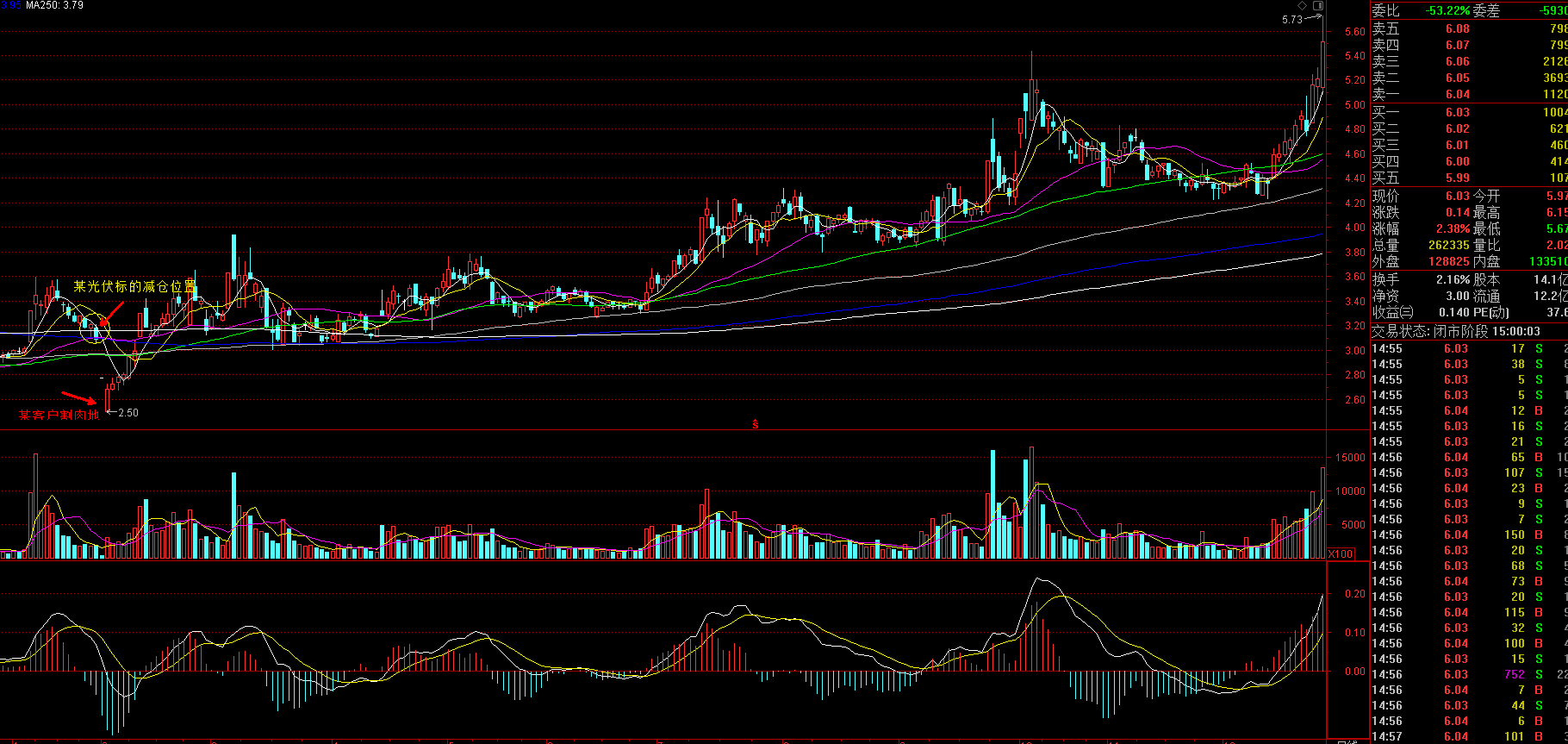Click the diamond icon above the chart
Image resolution: width=1568 pixels, height=744 pixels.
pos(1302,6)
